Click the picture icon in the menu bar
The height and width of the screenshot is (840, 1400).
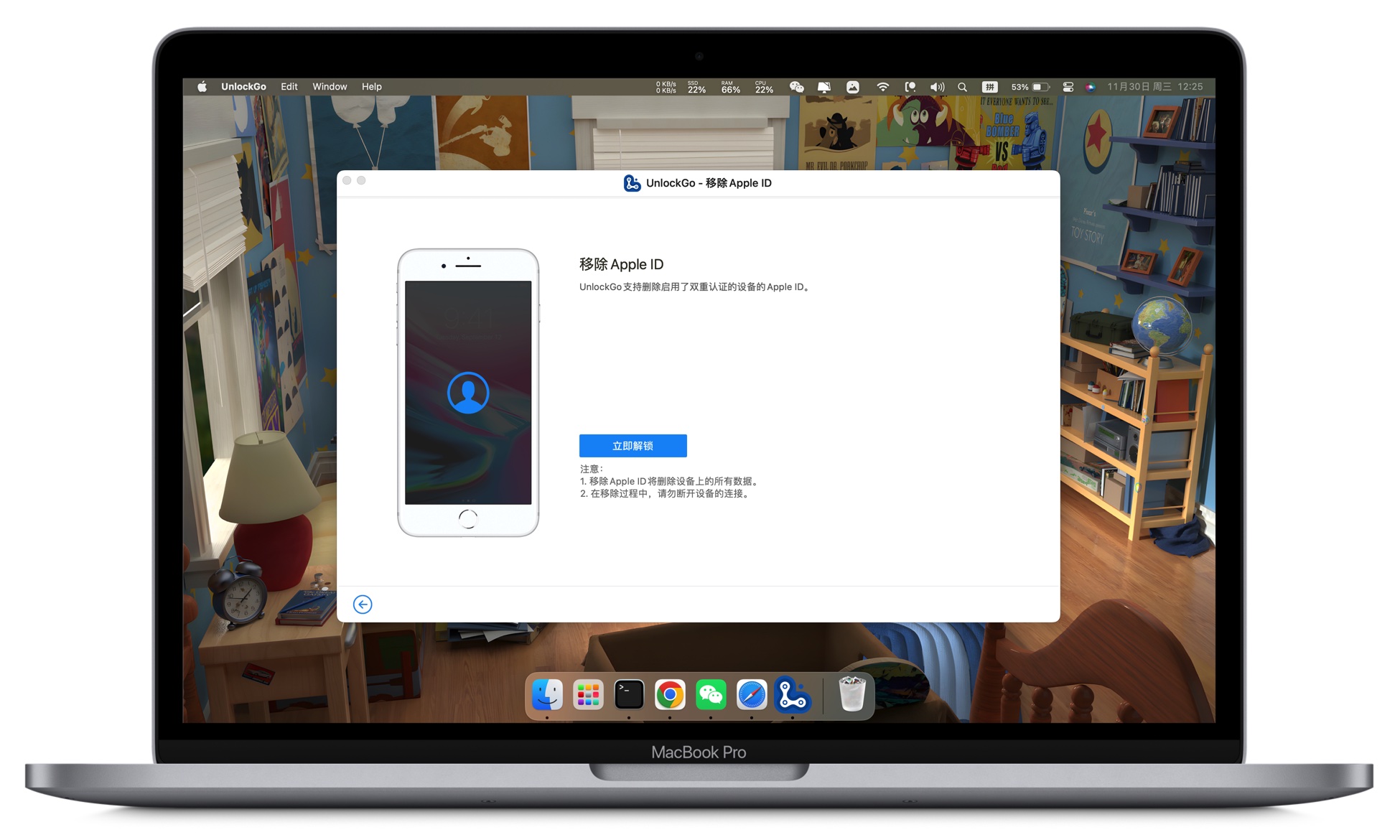coord(852,87)
